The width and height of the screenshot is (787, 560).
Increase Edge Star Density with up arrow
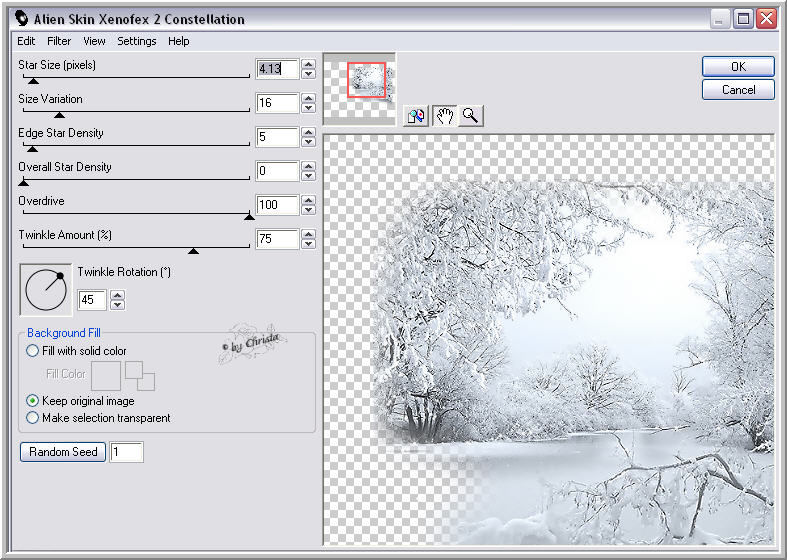click(309, 132)
